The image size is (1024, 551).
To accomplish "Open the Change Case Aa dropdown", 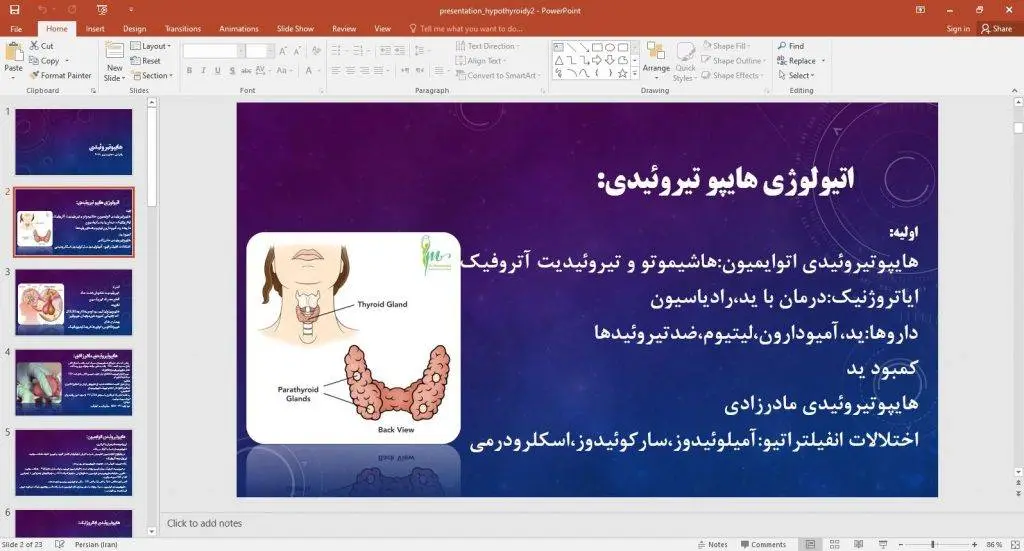I will [284, 71].
